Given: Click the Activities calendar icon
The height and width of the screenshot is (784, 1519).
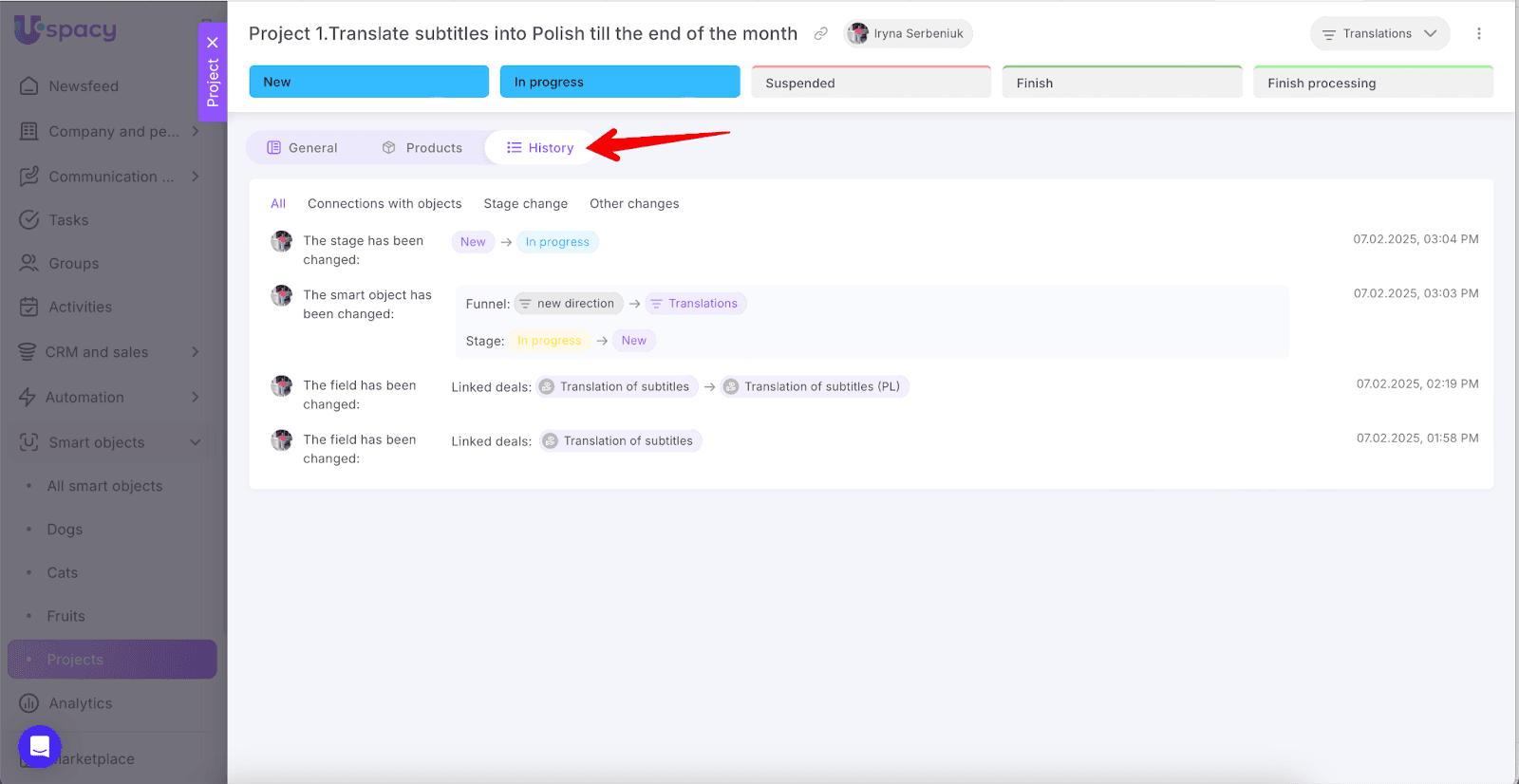Looking at the screenshot, I should (29, 308).
